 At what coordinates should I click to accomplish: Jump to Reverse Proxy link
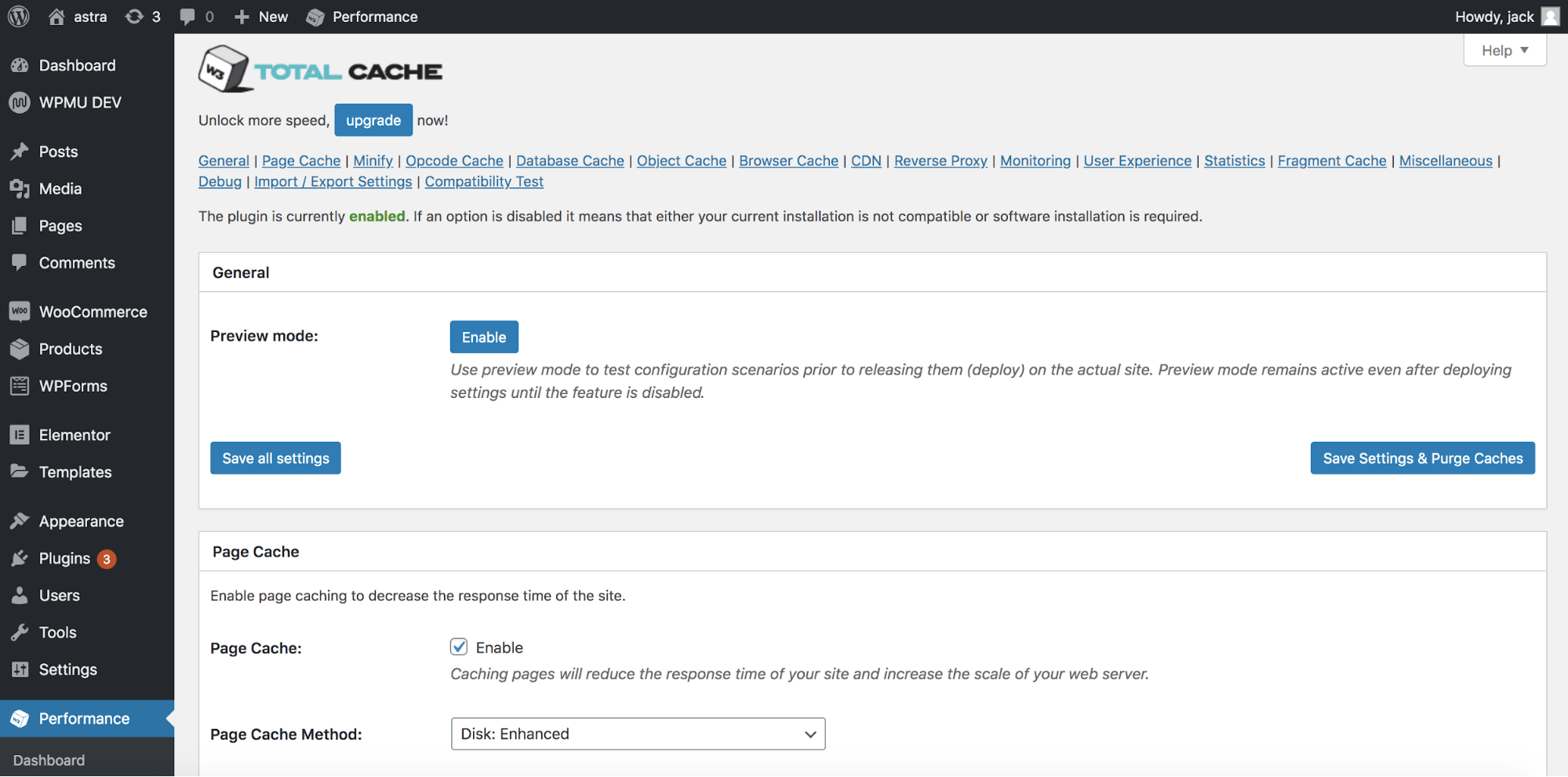(x=940, y=160)
